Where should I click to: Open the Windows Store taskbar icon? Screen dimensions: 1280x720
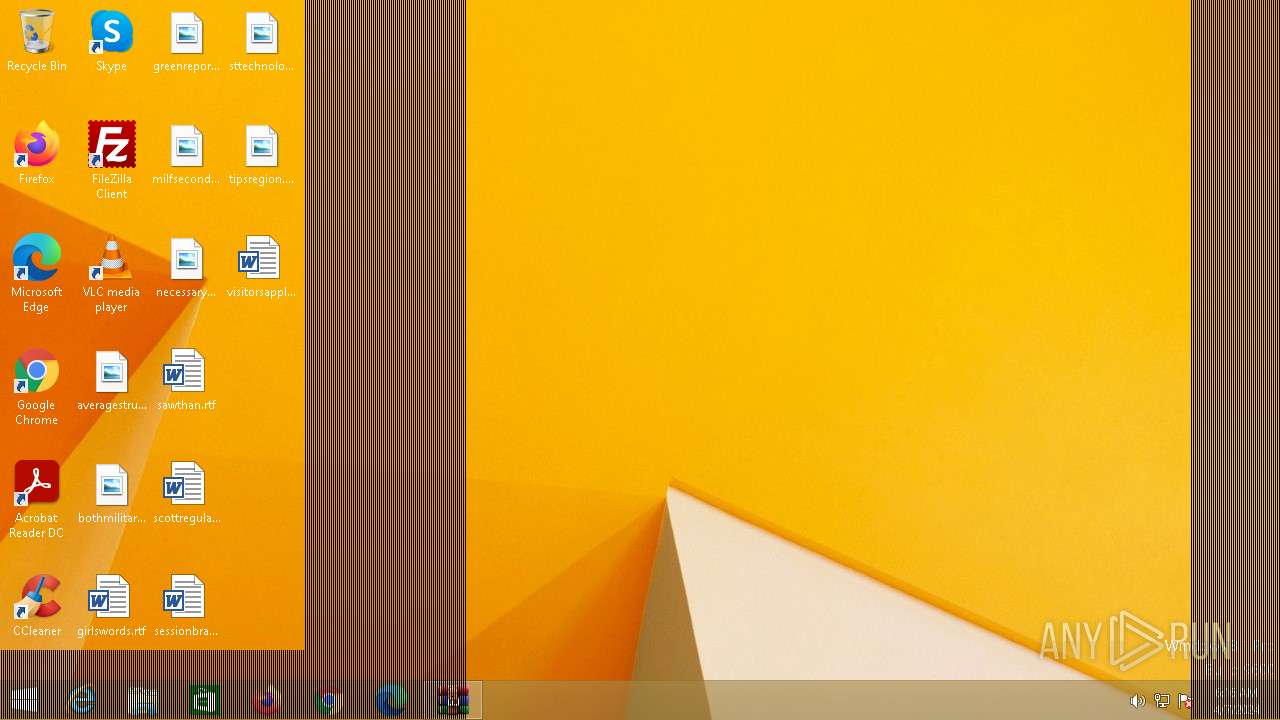(x=205, y=701)
